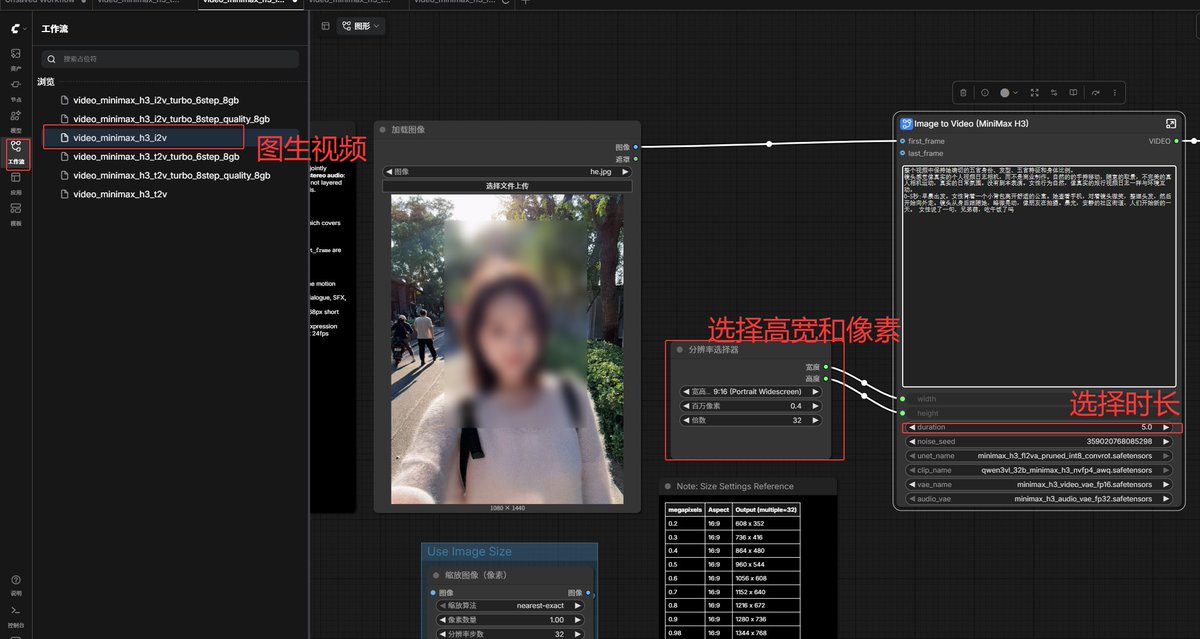The height and width of the screenshot is (639, 1200).
Task: Select the video_minimax_h3_i2v workflow
Action: (x=120, y=137)
